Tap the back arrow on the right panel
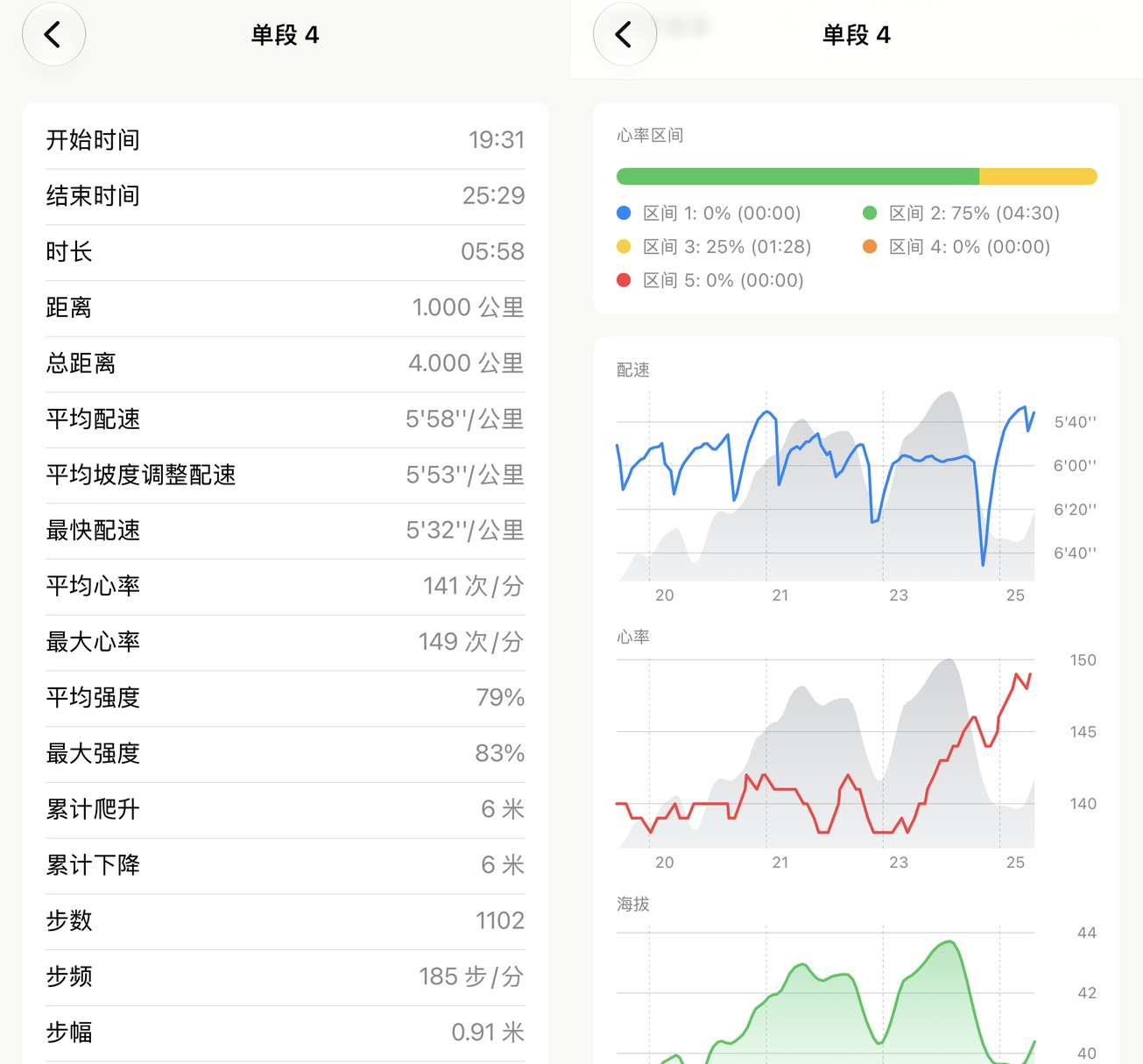 tap(624, 35)
